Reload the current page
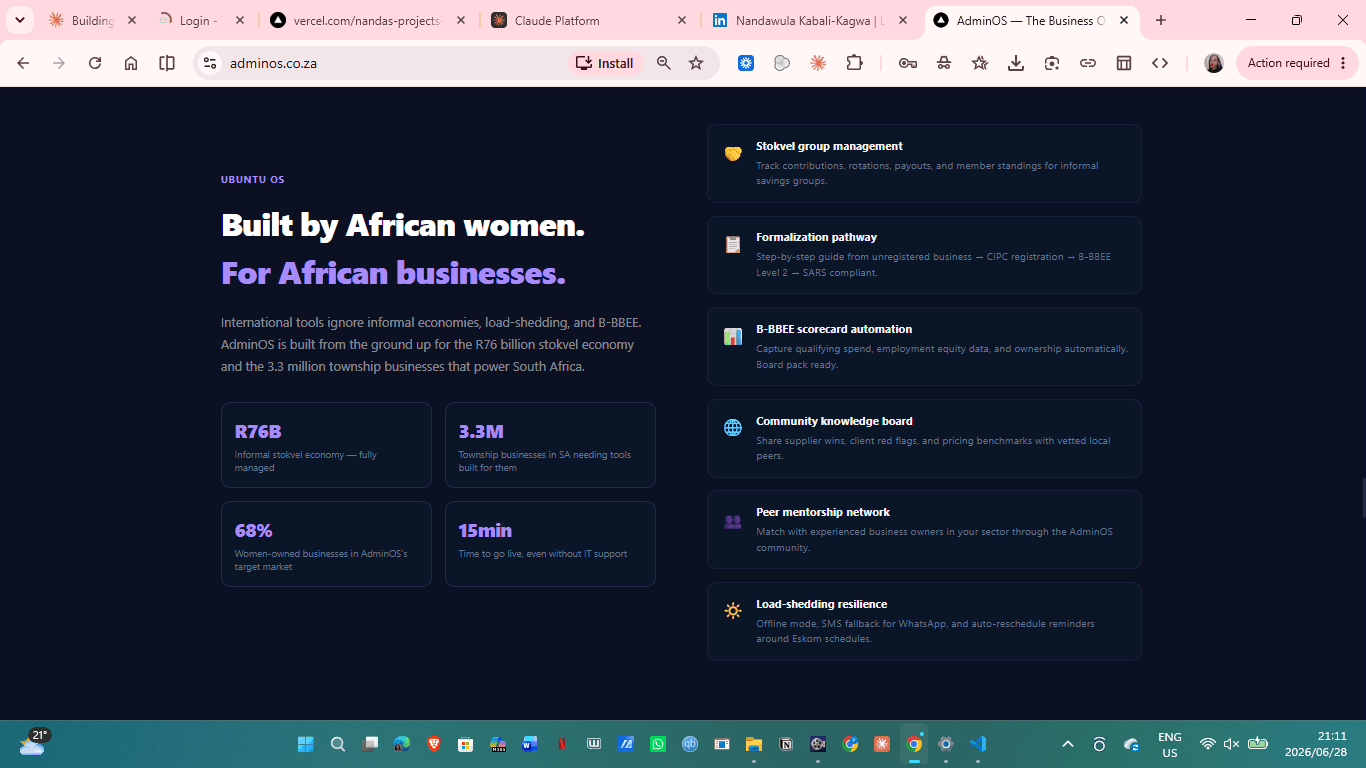 (x=95, y=63)
